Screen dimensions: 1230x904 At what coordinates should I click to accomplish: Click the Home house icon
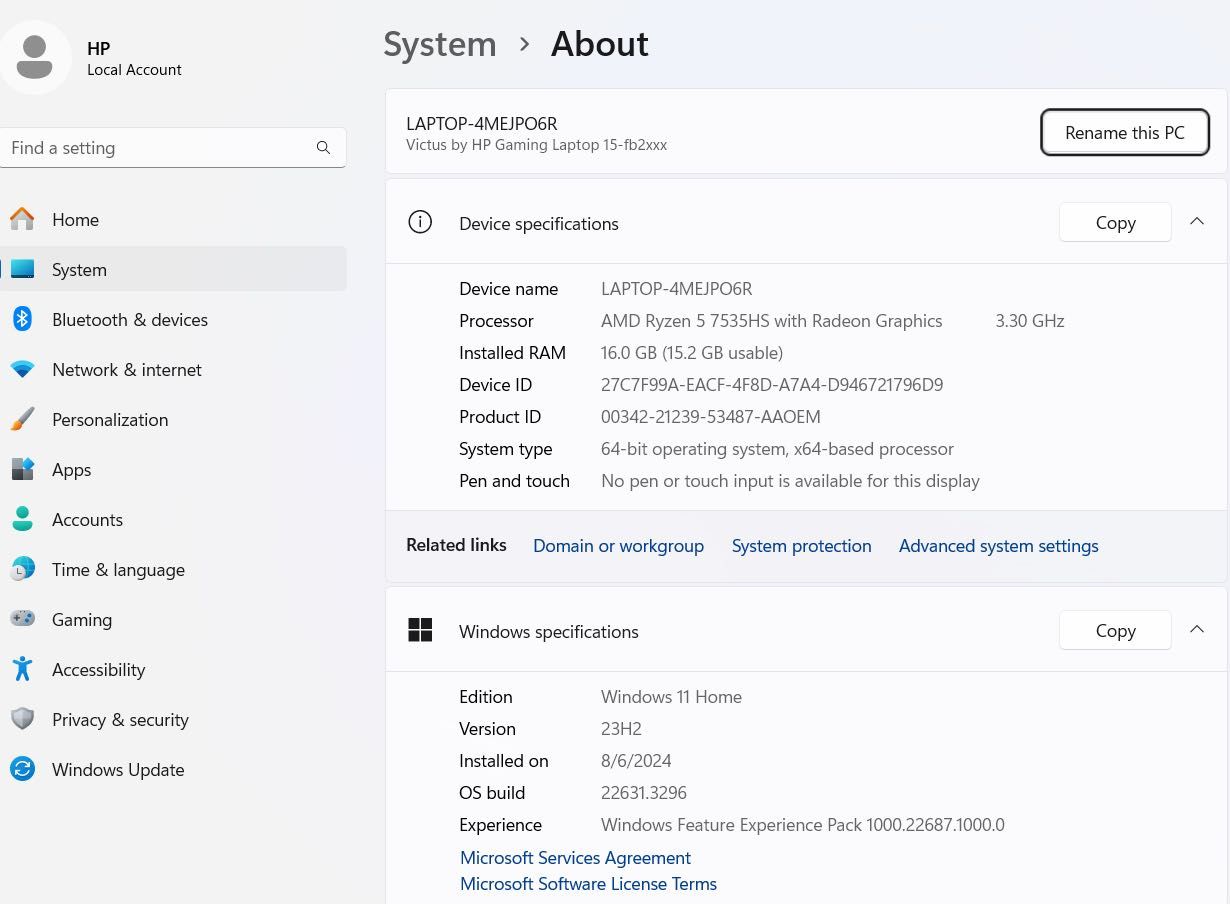[22, 219]
